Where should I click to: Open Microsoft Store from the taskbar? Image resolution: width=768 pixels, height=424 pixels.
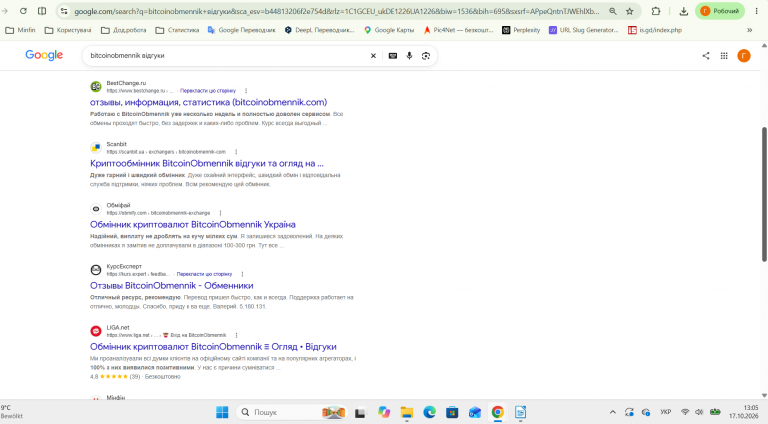(x=452, y=412)
